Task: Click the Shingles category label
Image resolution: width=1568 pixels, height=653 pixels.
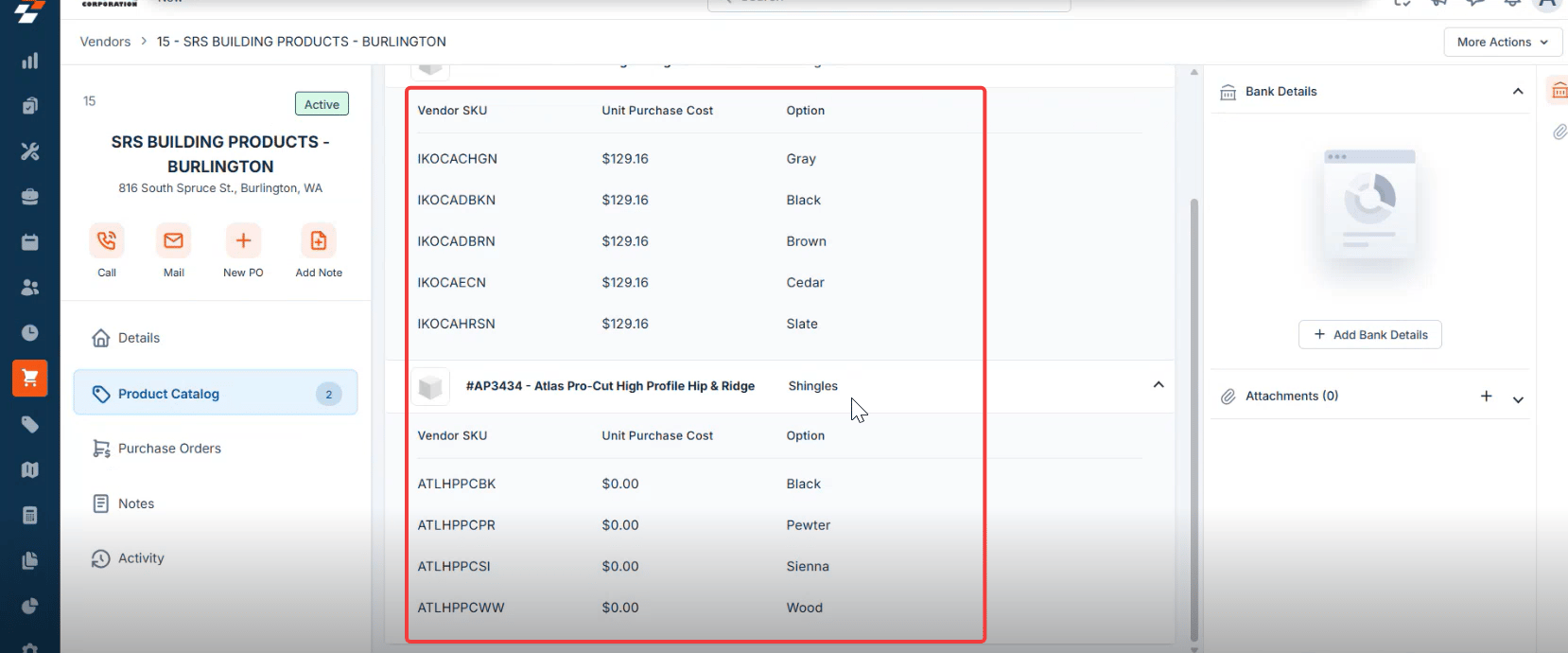Action: tap(813, 386)
